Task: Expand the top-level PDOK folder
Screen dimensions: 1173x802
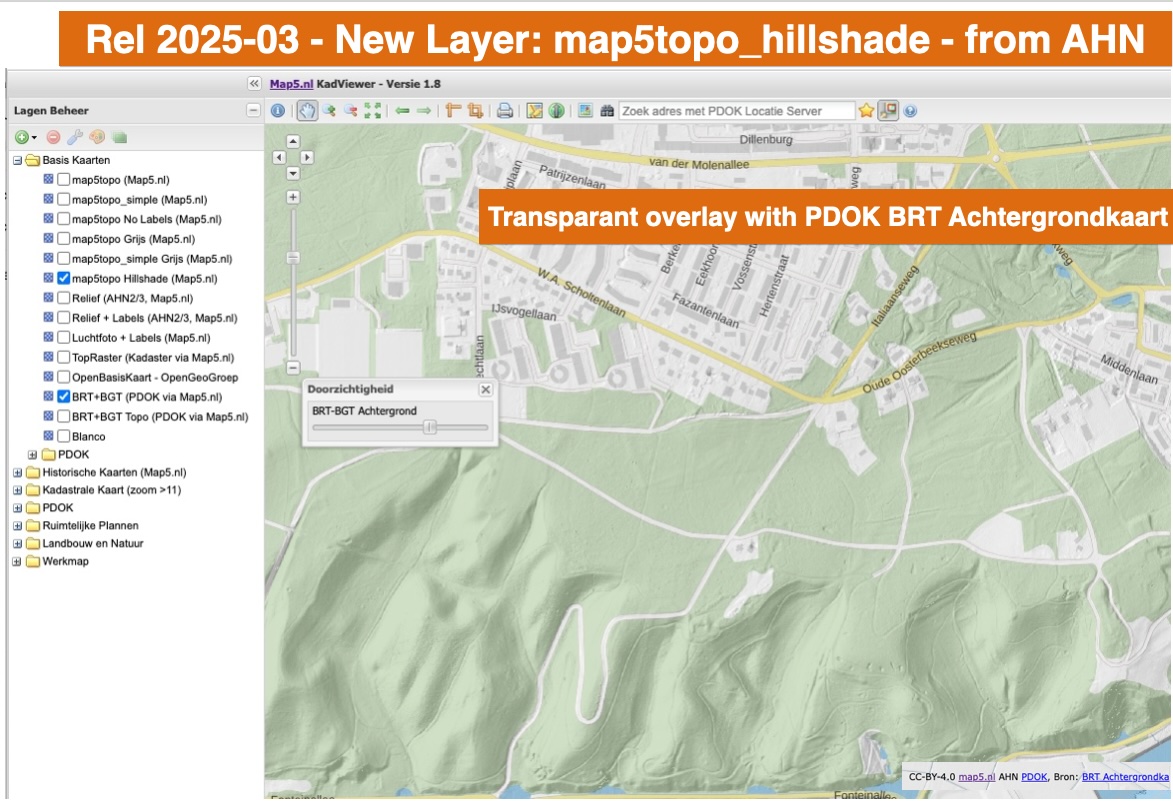Action: click(17, 508)
